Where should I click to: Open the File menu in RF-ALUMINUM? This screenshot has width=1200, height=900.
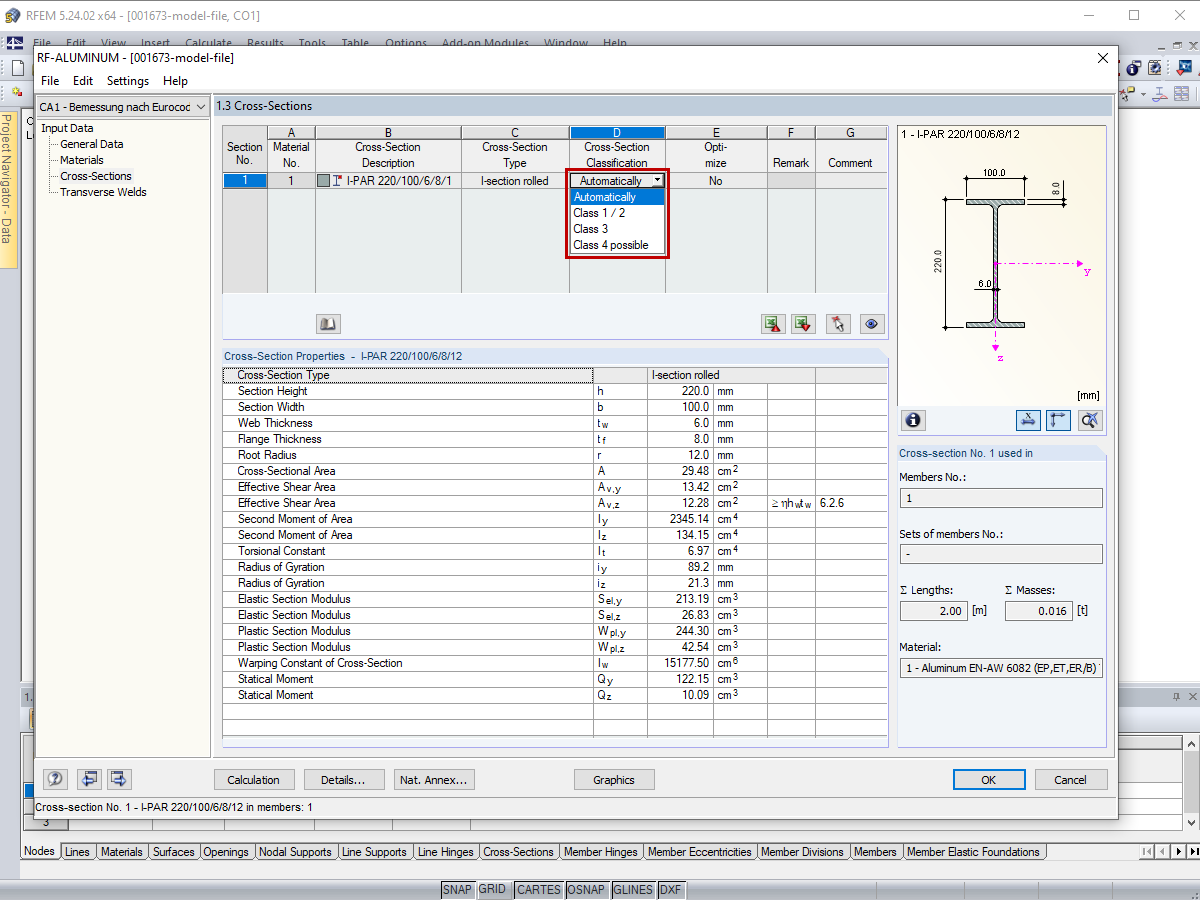tap(50, 81)
